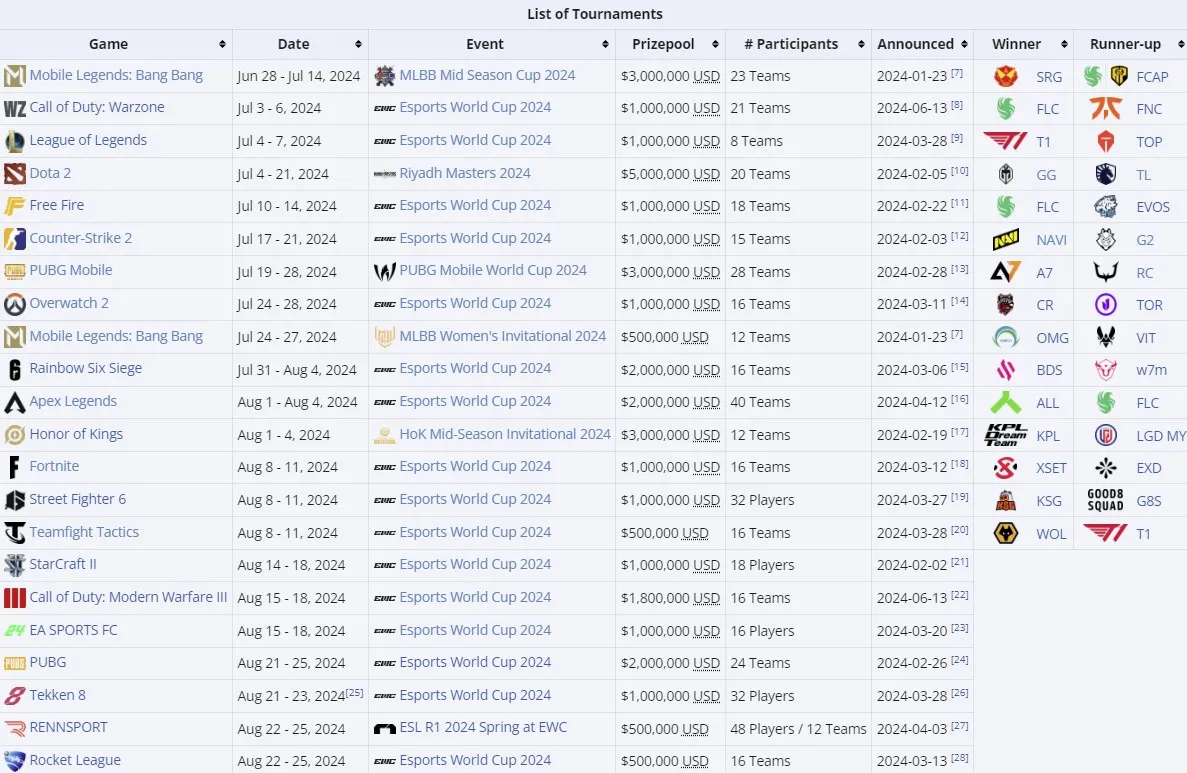
Task: Click the Tekken 8 game icon
Action: [x=14, y=695]
